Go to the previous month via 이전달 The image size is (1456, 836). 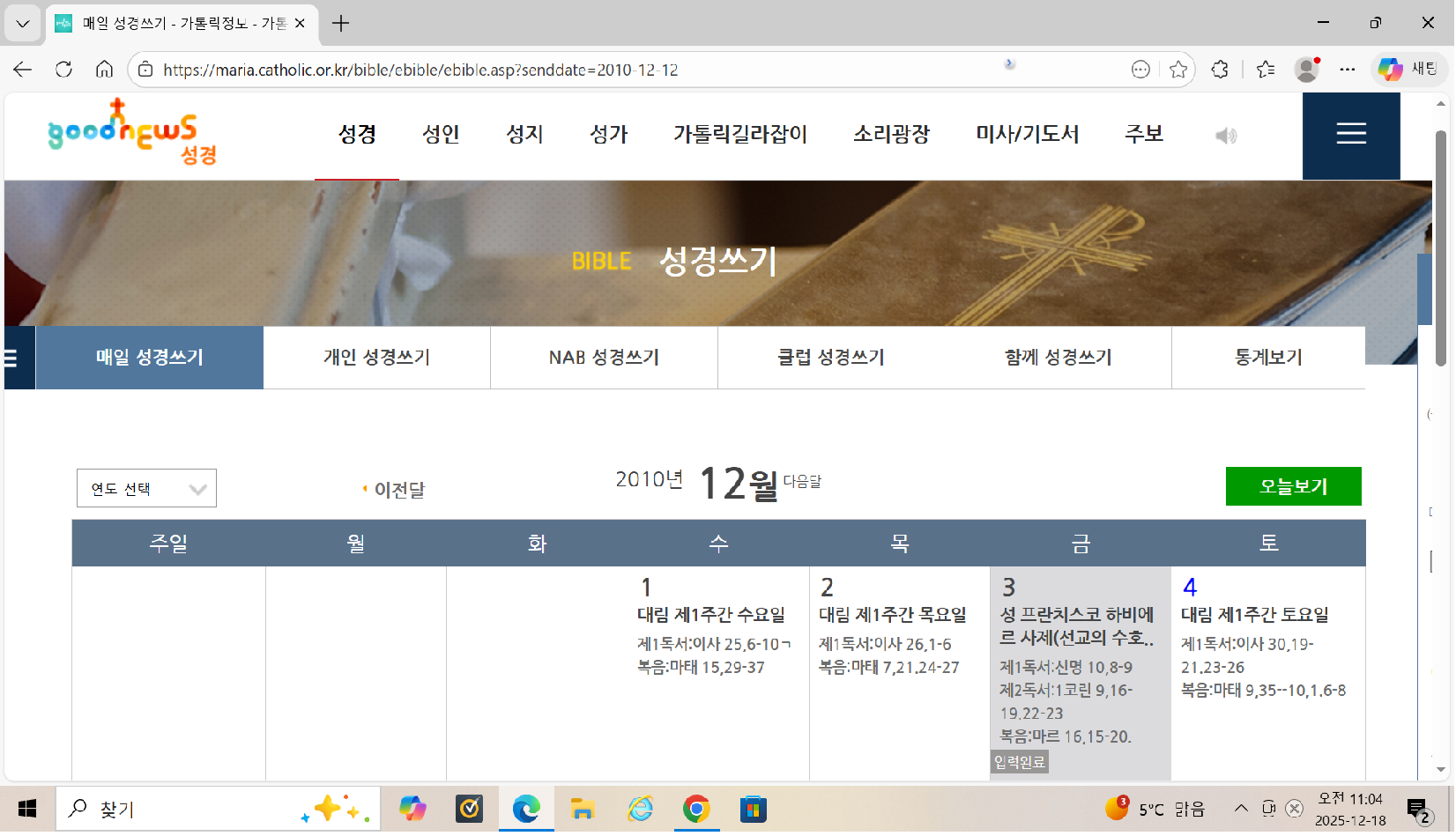398,490
